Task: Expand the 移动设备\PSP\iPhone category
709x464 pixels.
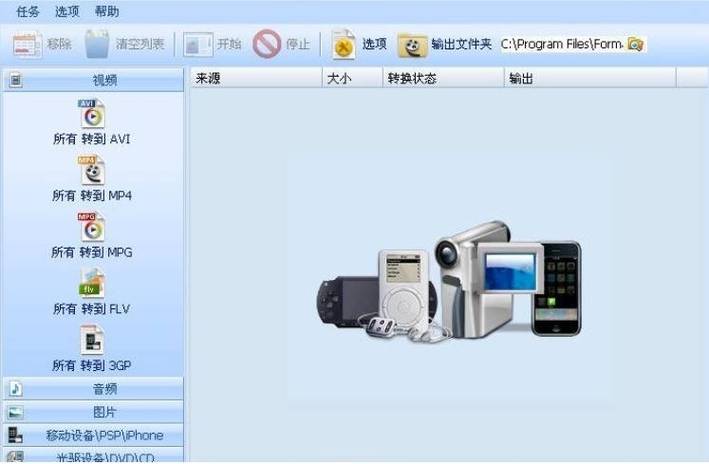Action: pyautogui.click(x=94, y=435)
